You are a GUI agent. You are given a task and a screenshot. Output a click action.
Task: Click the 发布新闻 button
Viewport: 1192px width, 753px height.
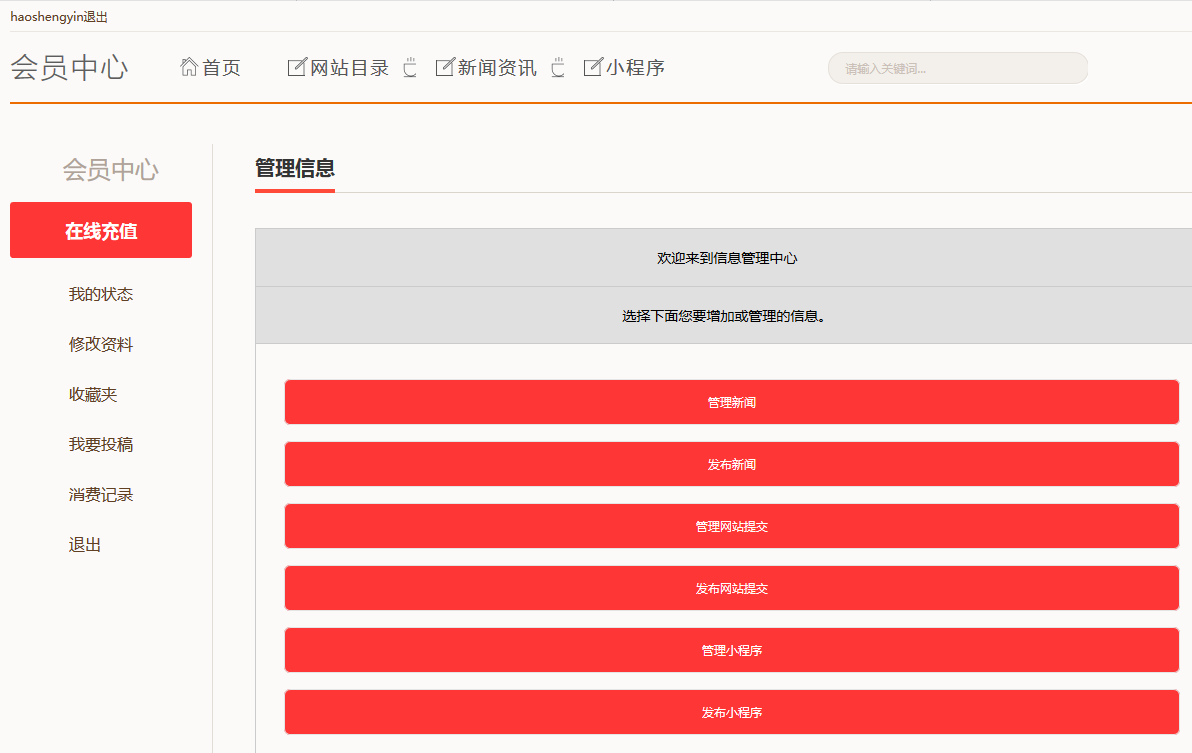coord(731,464)
